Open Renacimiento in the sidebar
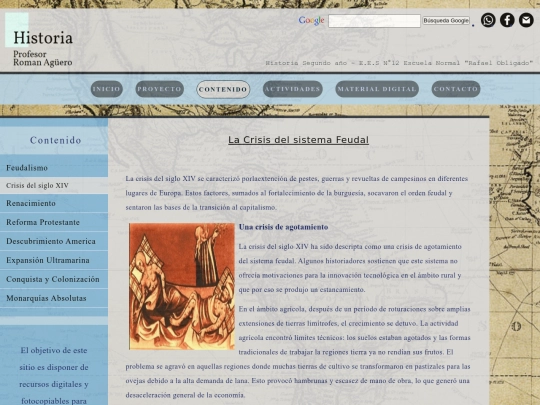 (54, 203)
